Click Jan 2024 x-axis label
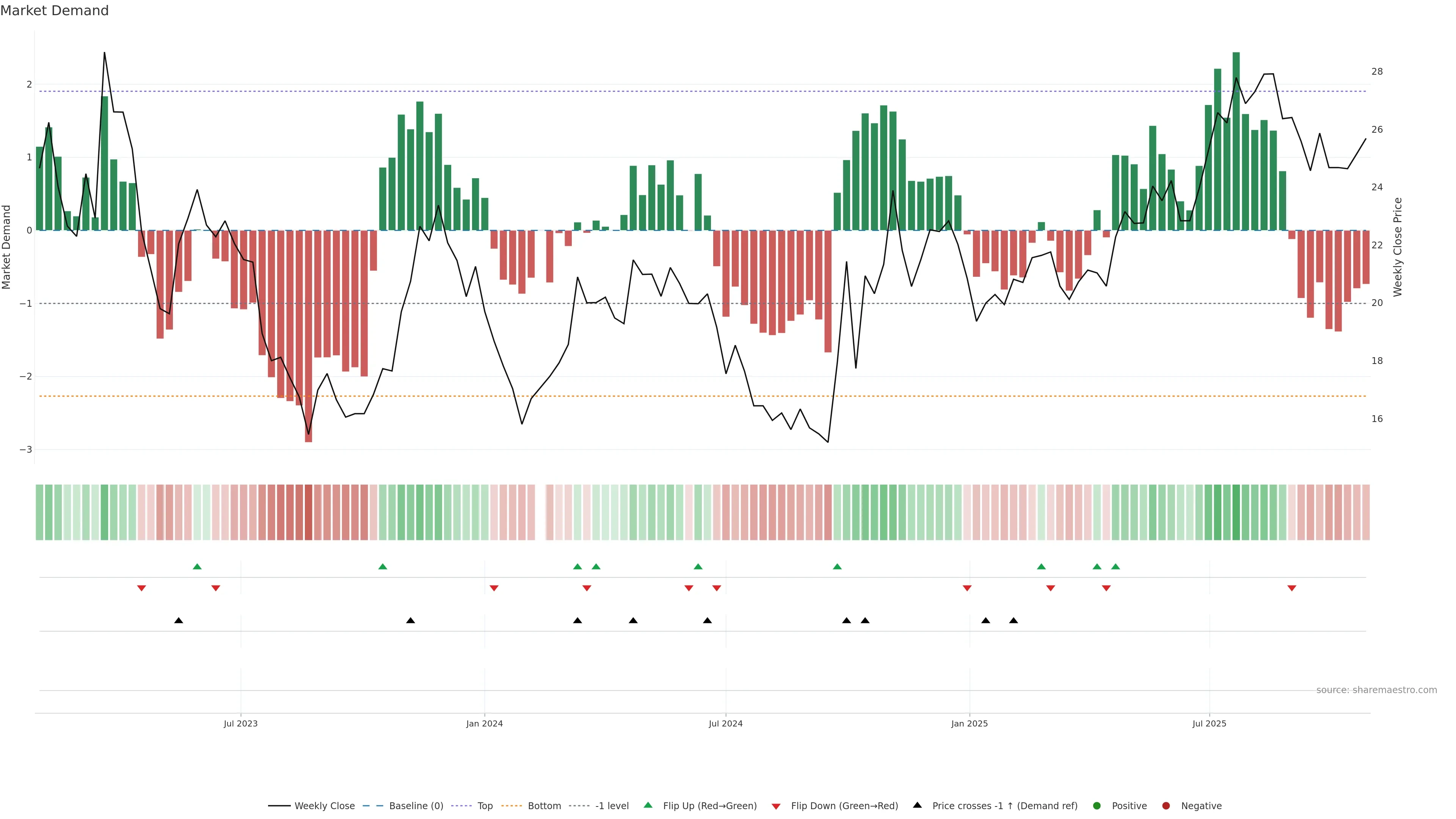 pyautogui.click(x=485, y=723)
